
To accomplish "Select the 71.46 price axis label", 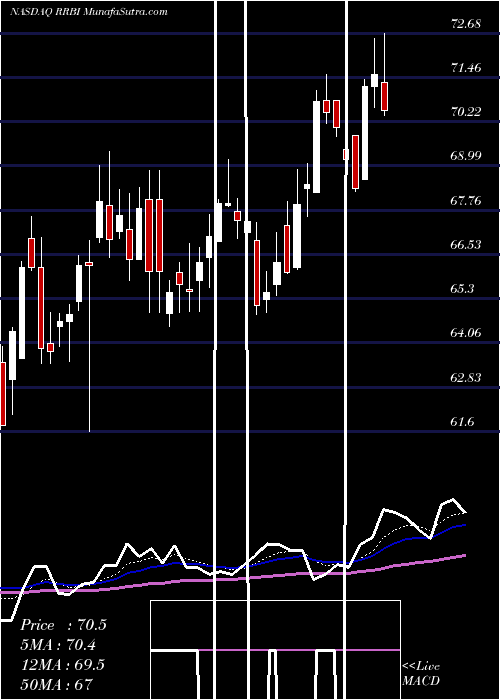I will [x=466, y=68].
